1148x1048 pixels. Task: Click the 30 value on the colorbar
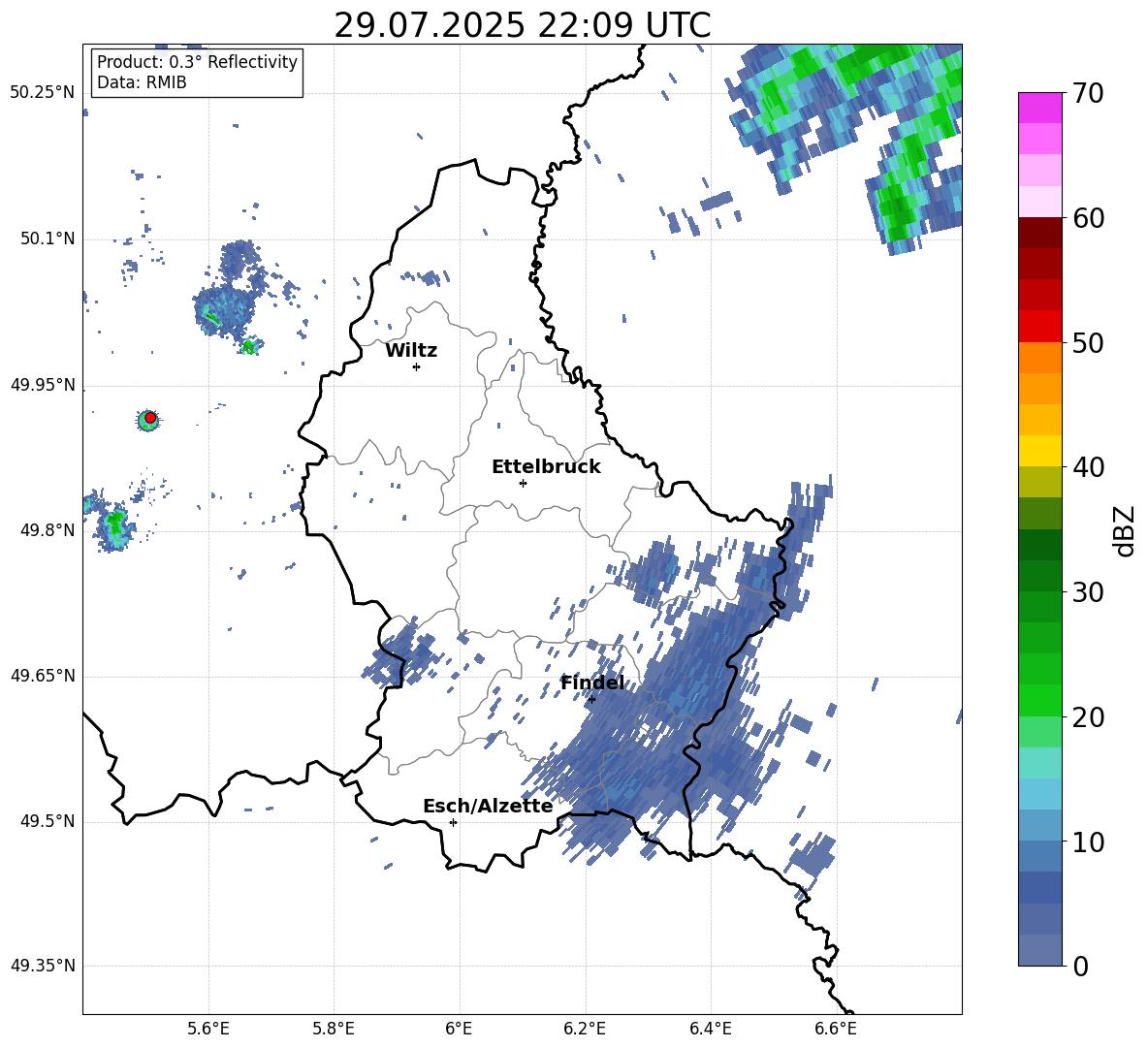(x=1088, y=592)
